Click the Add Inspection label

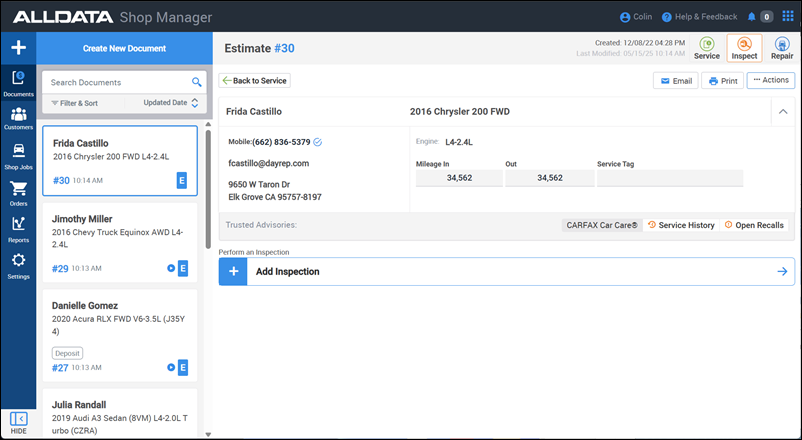point(287,272)
